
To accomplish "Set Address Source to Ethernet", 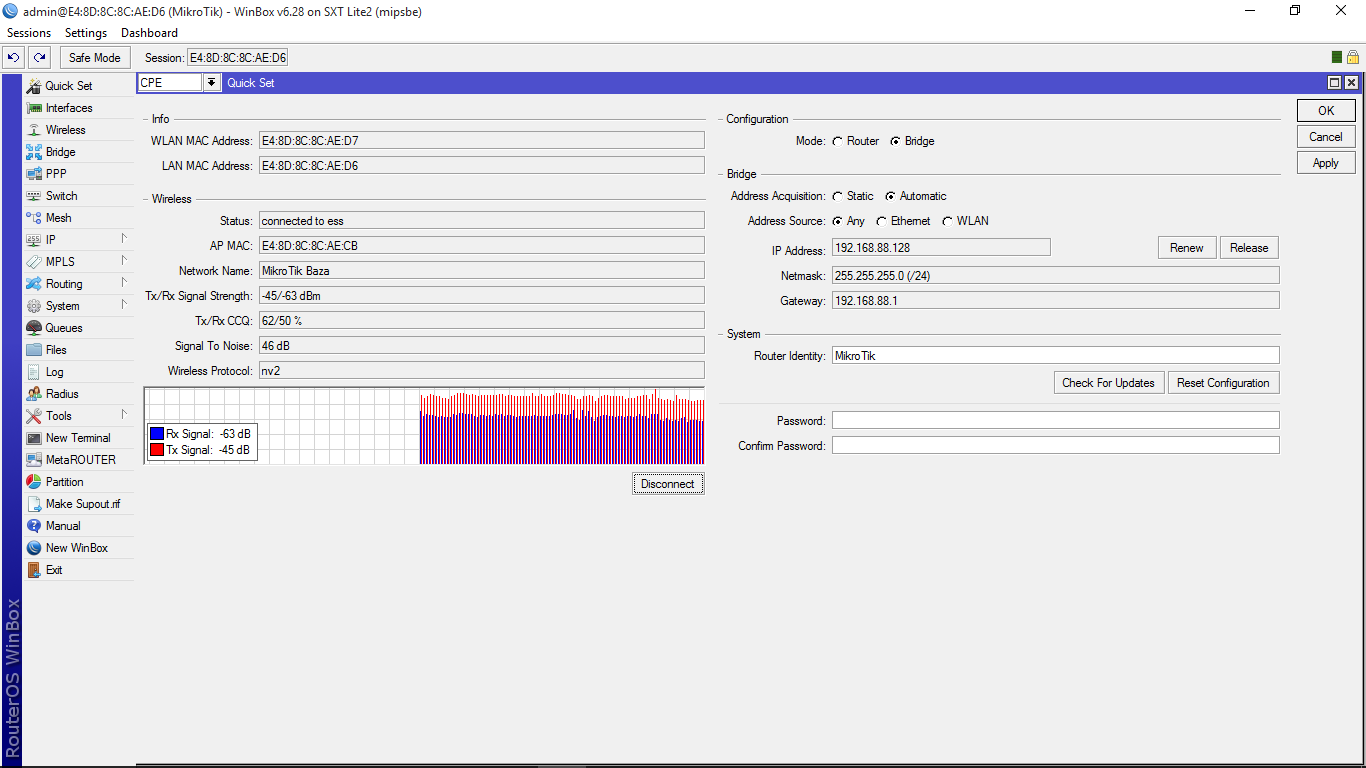I will pos(881,221).
